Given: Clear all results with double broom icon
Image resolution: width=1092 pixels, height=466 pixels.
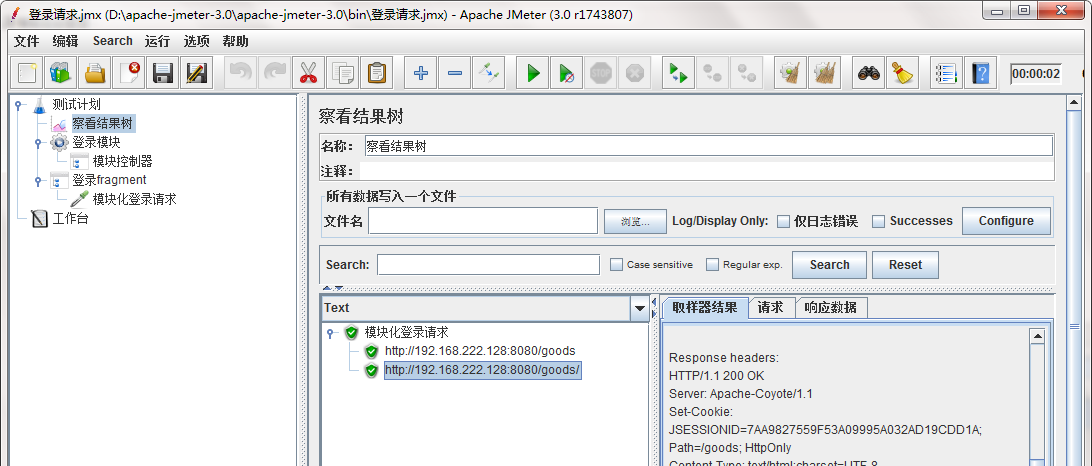Looking at the screenshot, I should click(825, 72).
